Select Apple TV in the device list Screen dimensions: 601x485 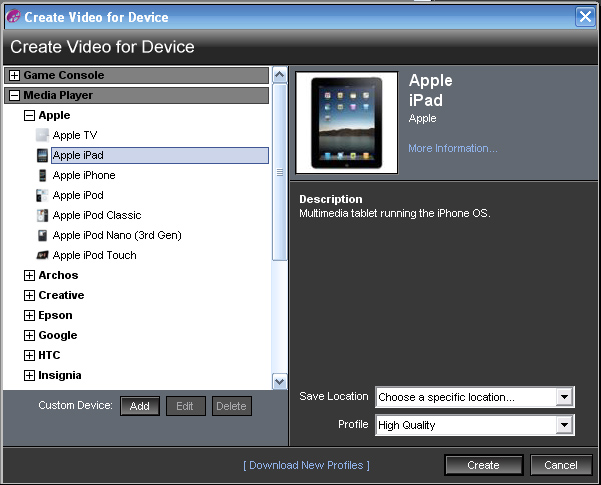pos(75,135)
